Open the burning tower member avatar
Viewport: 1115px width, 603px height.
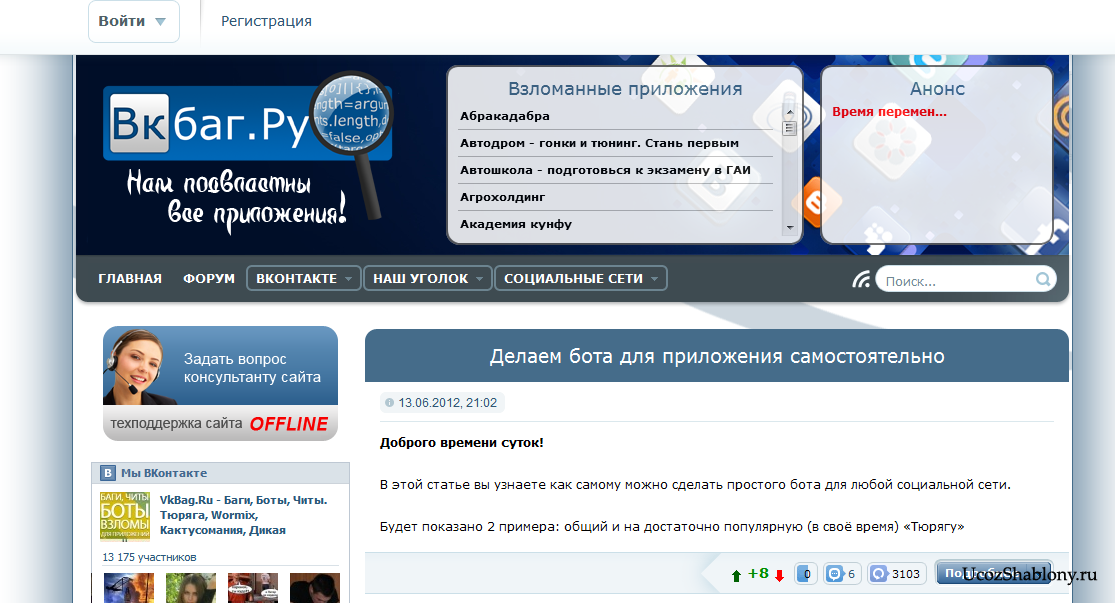pos(129,588)
